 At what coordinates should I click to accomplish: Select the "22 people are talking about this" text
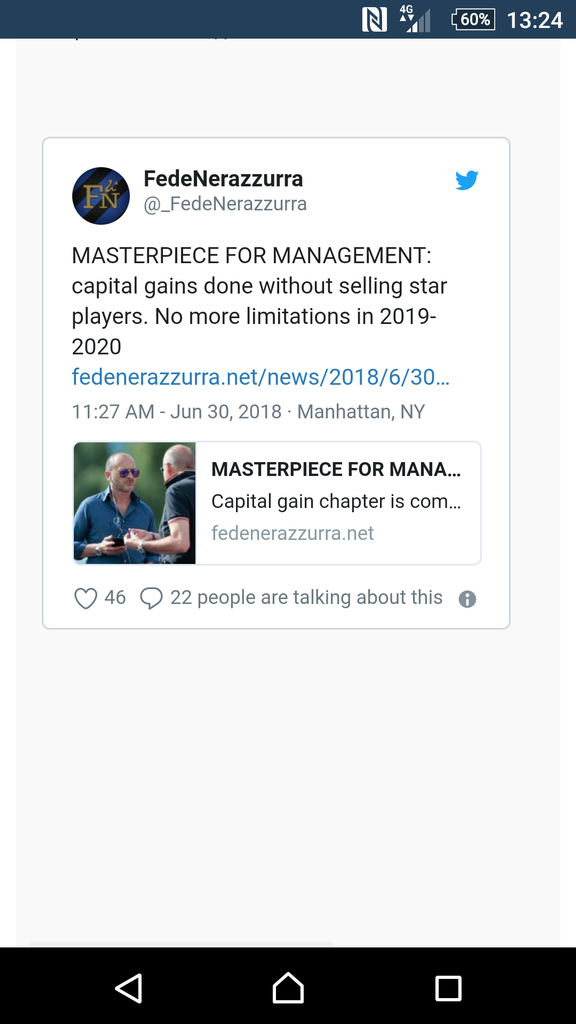coord(306,598)
